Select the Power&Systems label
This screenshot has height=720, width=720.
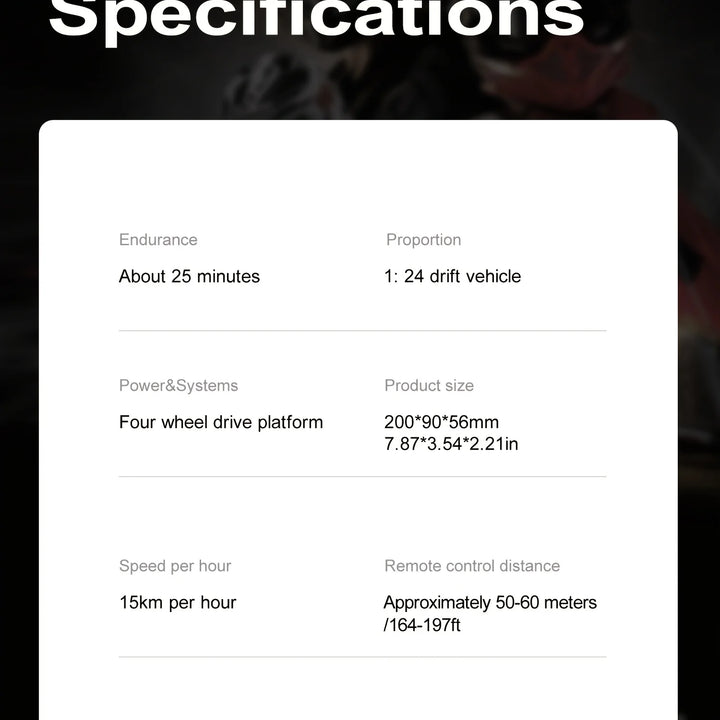(179, 386)
